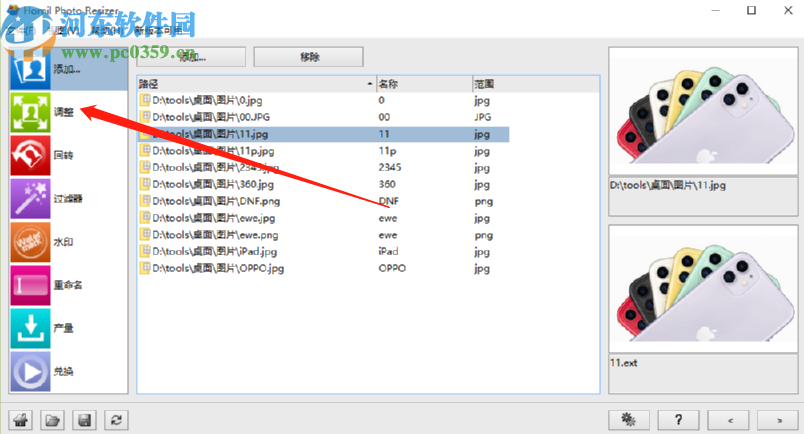Sort by the 范围 column header
The image size is (804, 434).
[x=535, y=84]
